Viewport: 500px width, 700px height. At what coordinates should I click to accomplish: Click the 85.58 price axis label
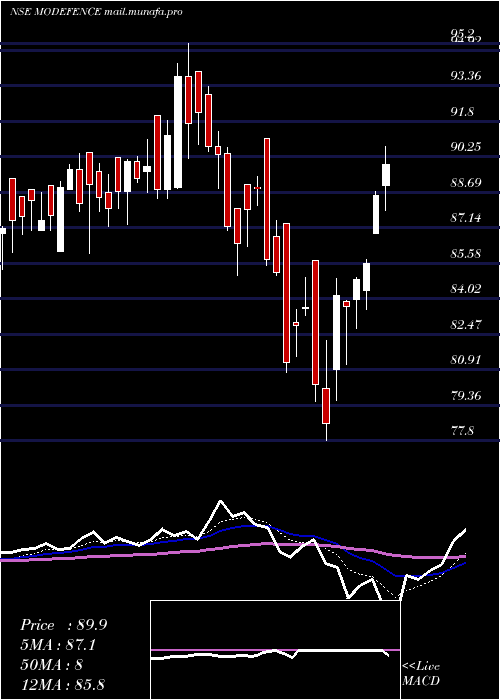coord(466,254)
